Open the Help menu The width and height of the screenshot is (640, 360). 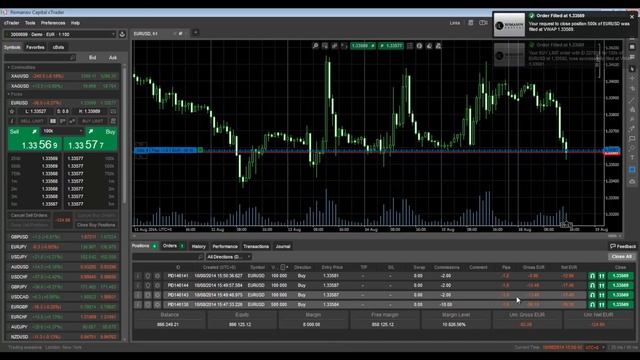click(x=75, y=23)
